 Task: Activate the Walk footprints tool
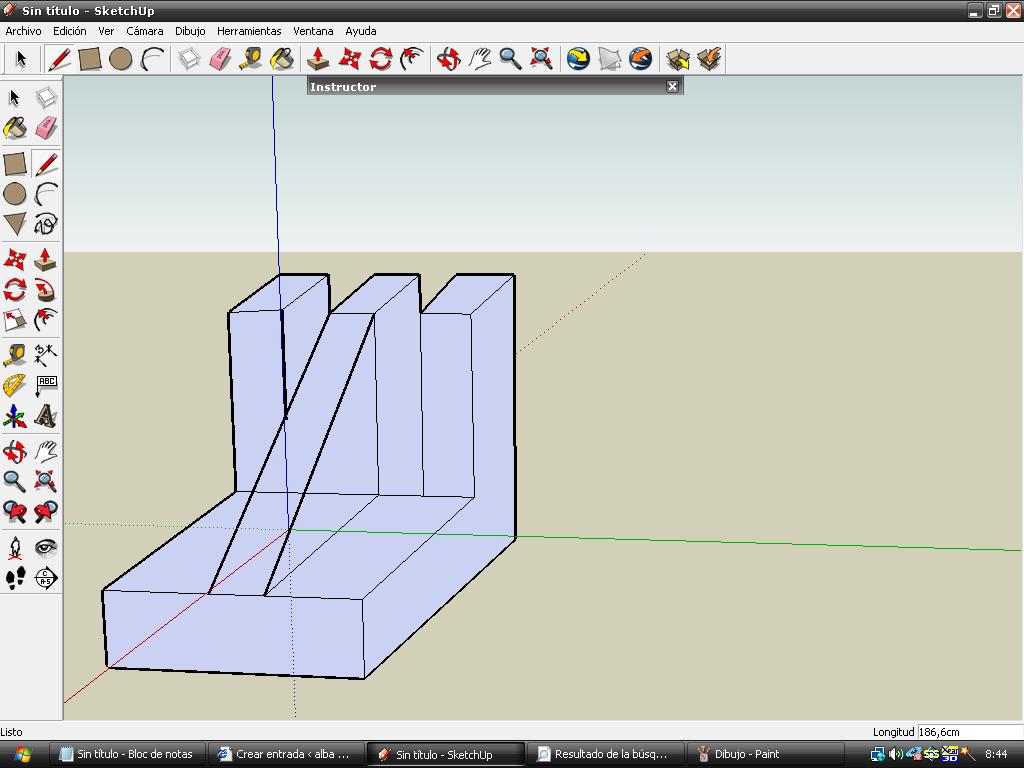click(14, 578)
